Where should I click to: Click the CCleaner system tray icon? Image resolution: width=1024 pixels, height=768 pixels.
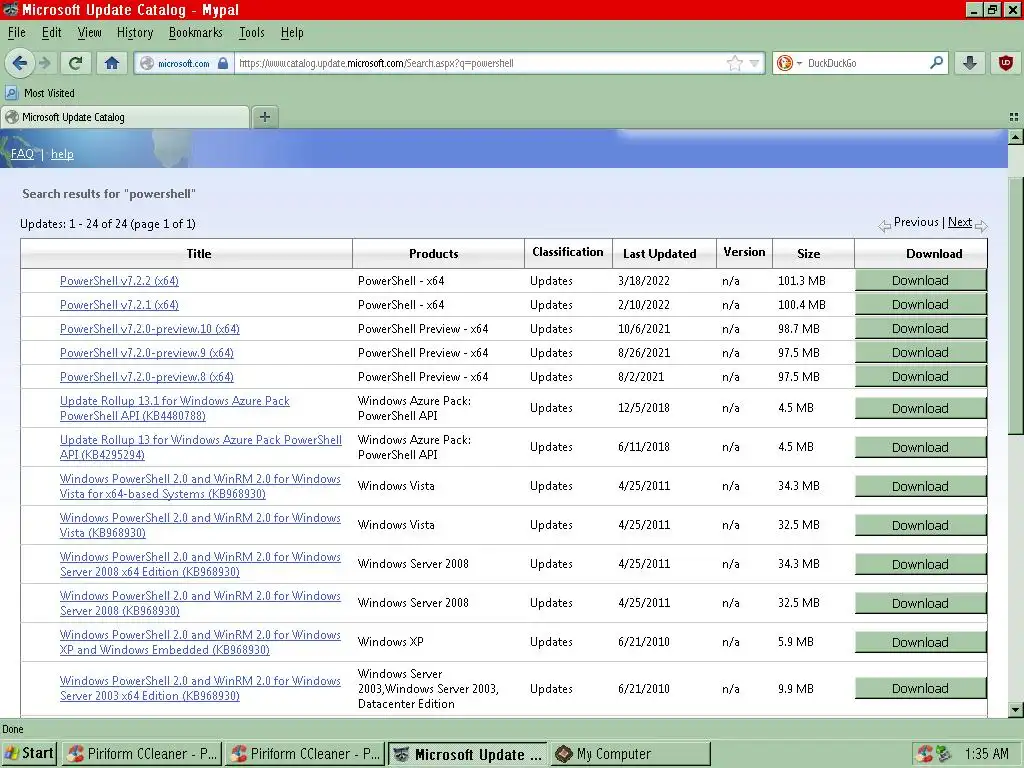(924, 754)
